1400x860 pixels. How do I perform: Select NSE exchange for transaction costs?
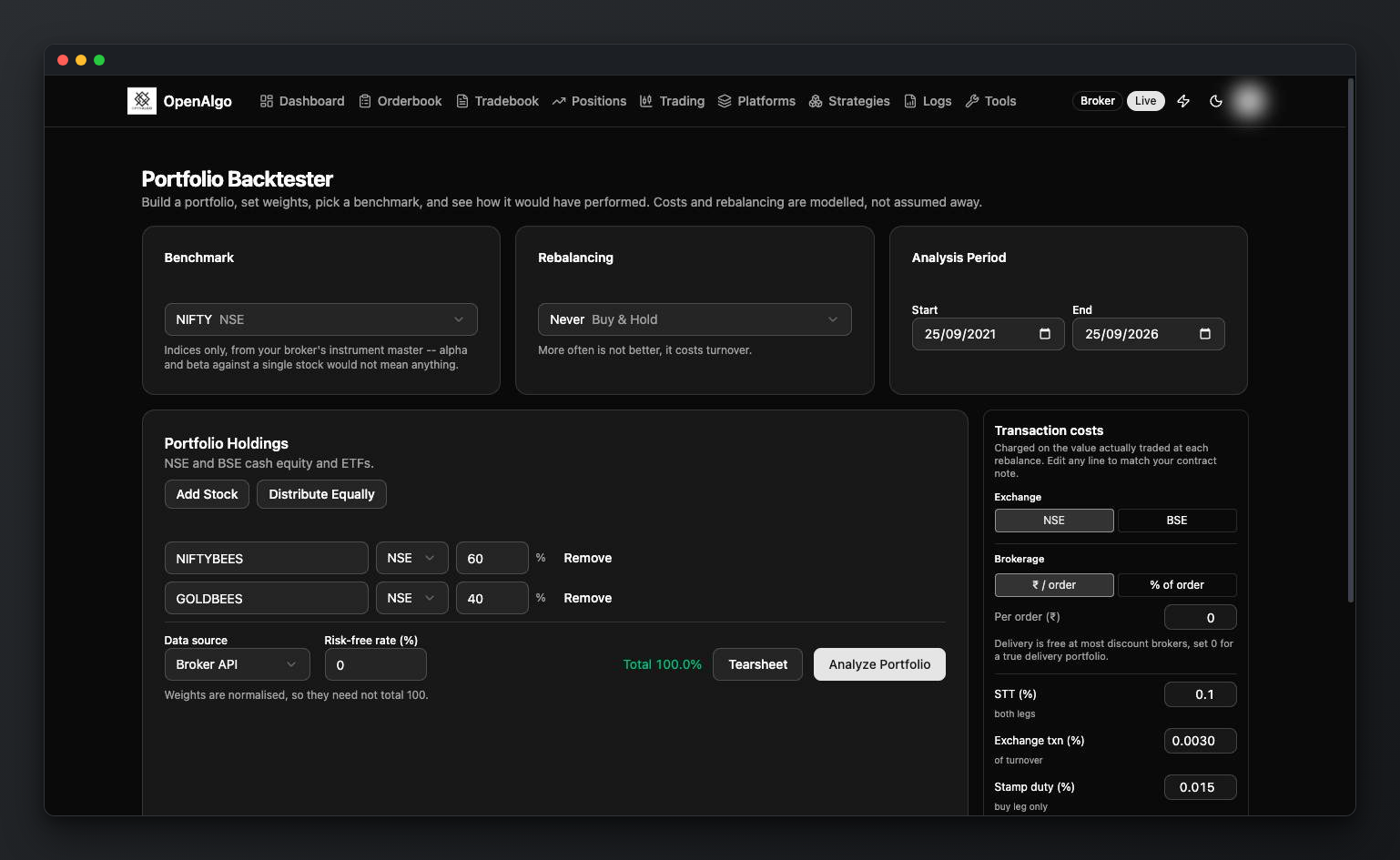(1054, 521)
